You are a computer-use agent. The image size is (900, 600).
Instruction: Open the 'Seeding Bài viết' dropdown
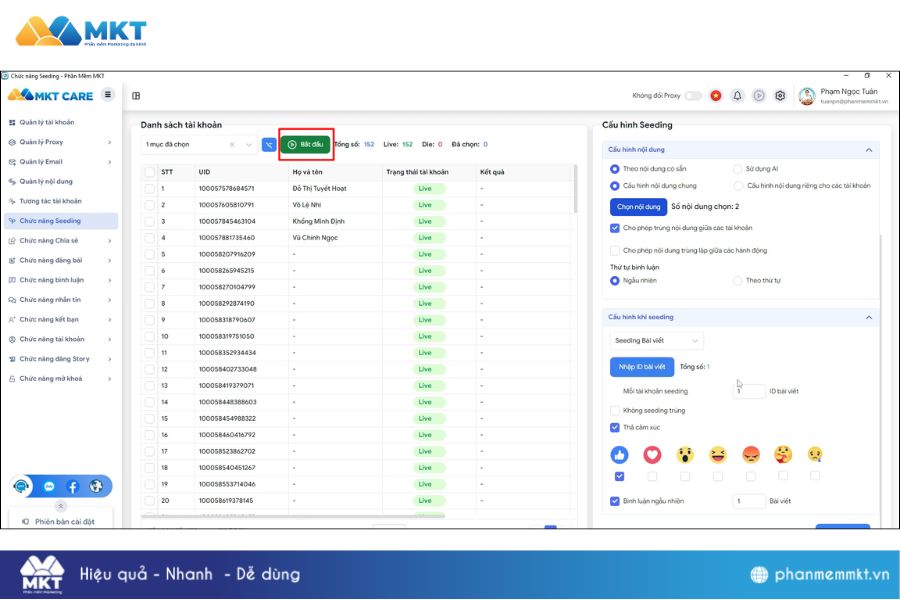click(657, 341)
